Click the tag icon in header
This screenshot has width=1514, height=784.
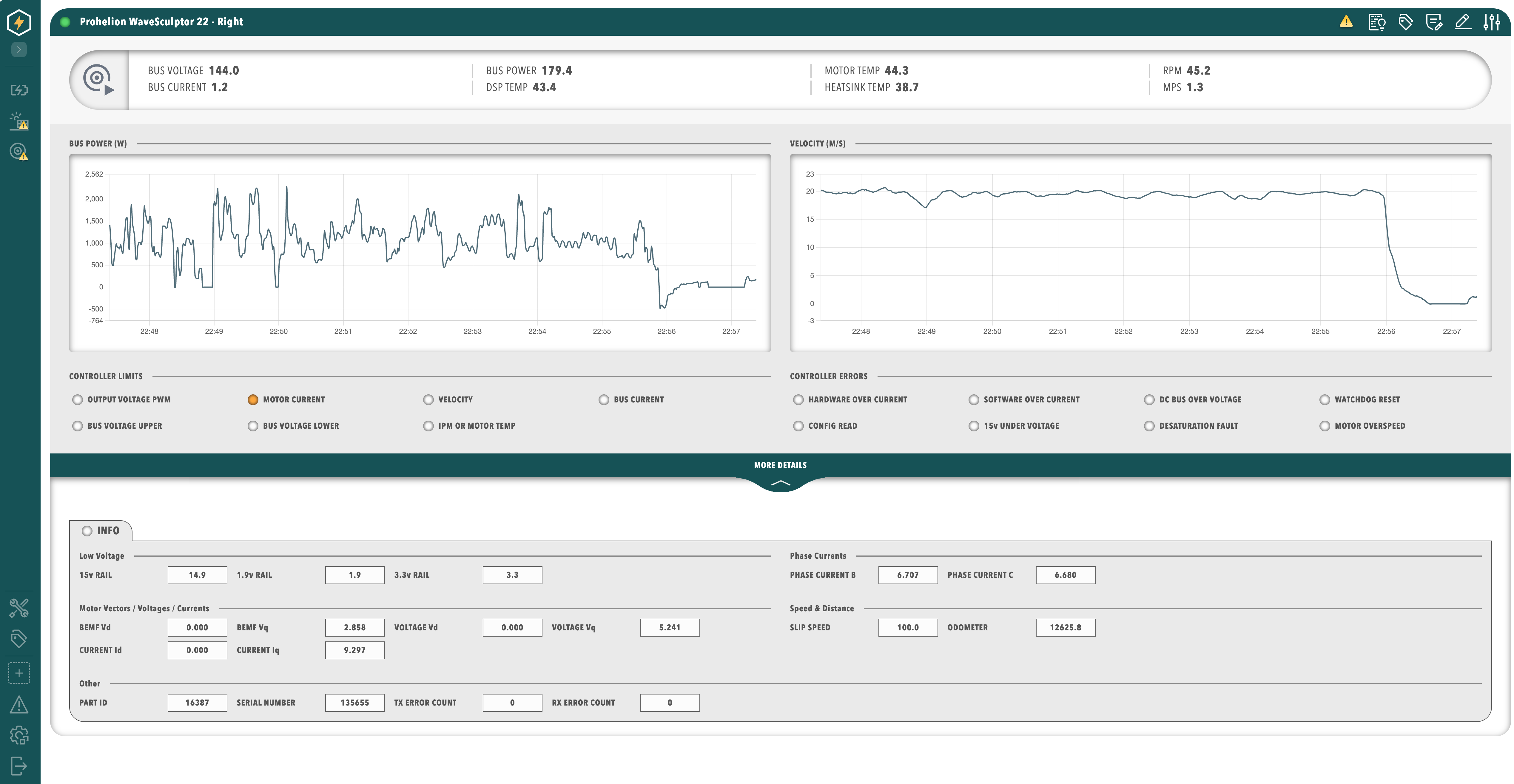1405,22
